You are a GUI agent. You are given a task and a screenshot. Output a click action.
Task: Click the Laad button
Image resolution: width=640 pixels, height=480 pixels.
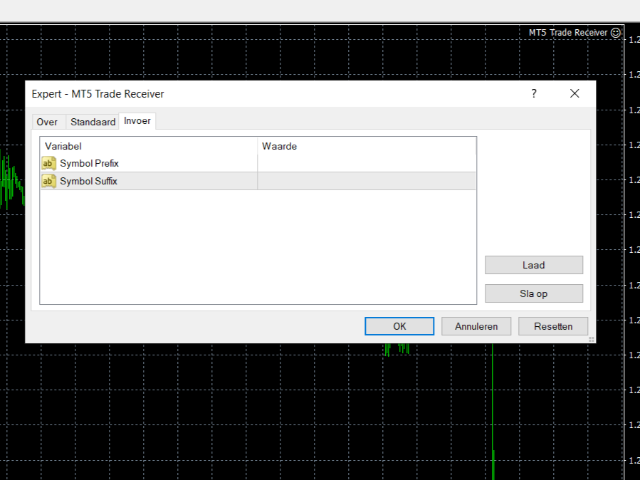coord(533,265)
